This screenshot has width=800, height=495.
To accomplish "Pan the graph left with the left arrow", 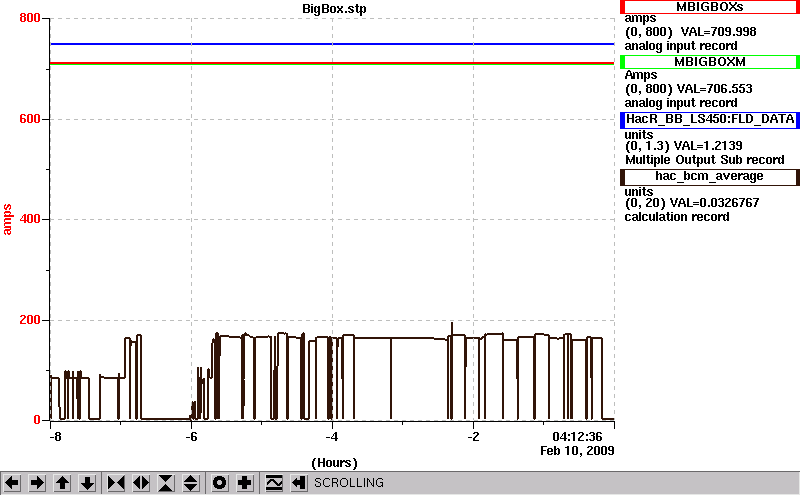I will 12,483.
